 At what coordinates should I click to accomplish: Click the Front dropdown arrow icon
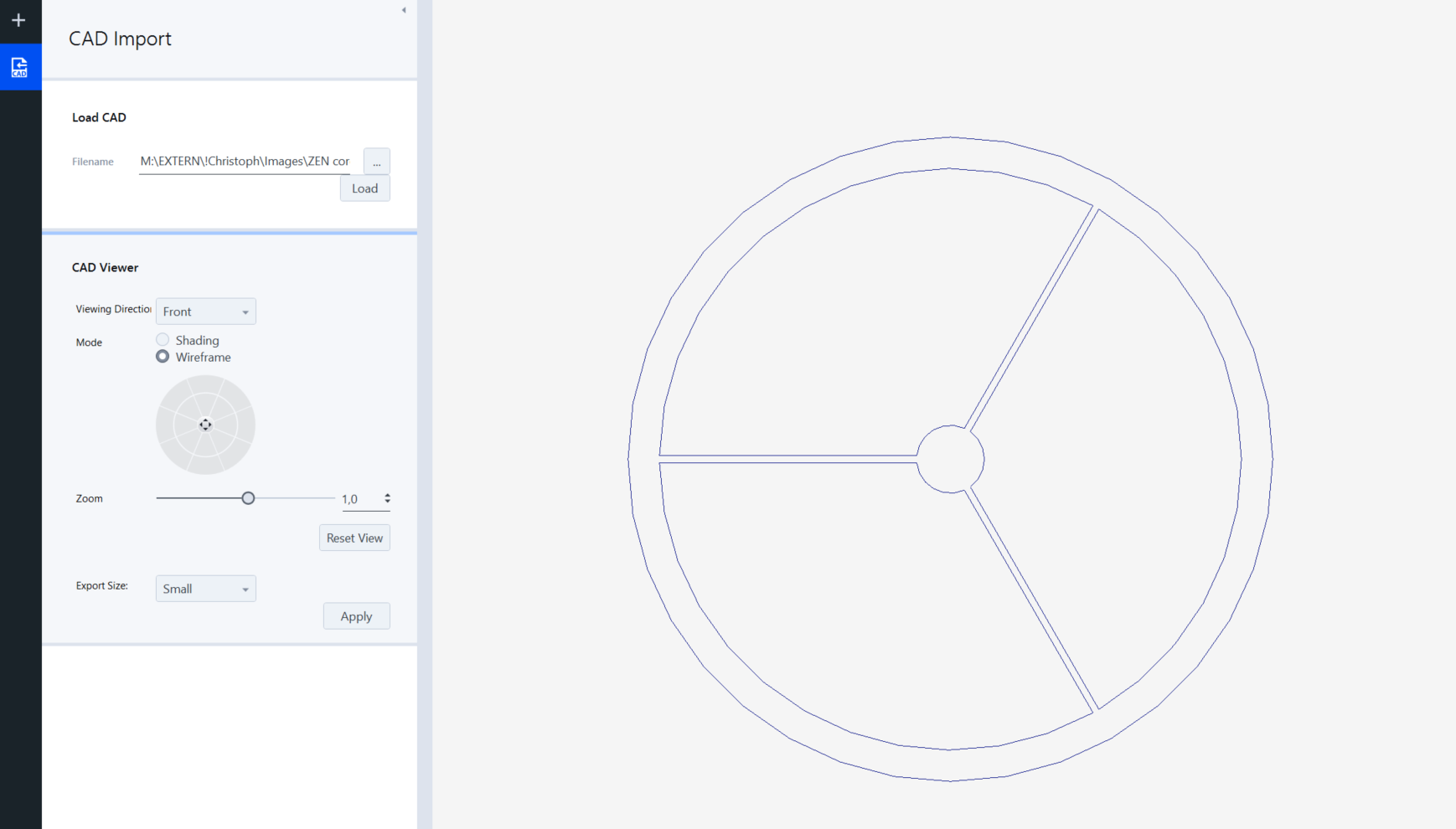244,311
